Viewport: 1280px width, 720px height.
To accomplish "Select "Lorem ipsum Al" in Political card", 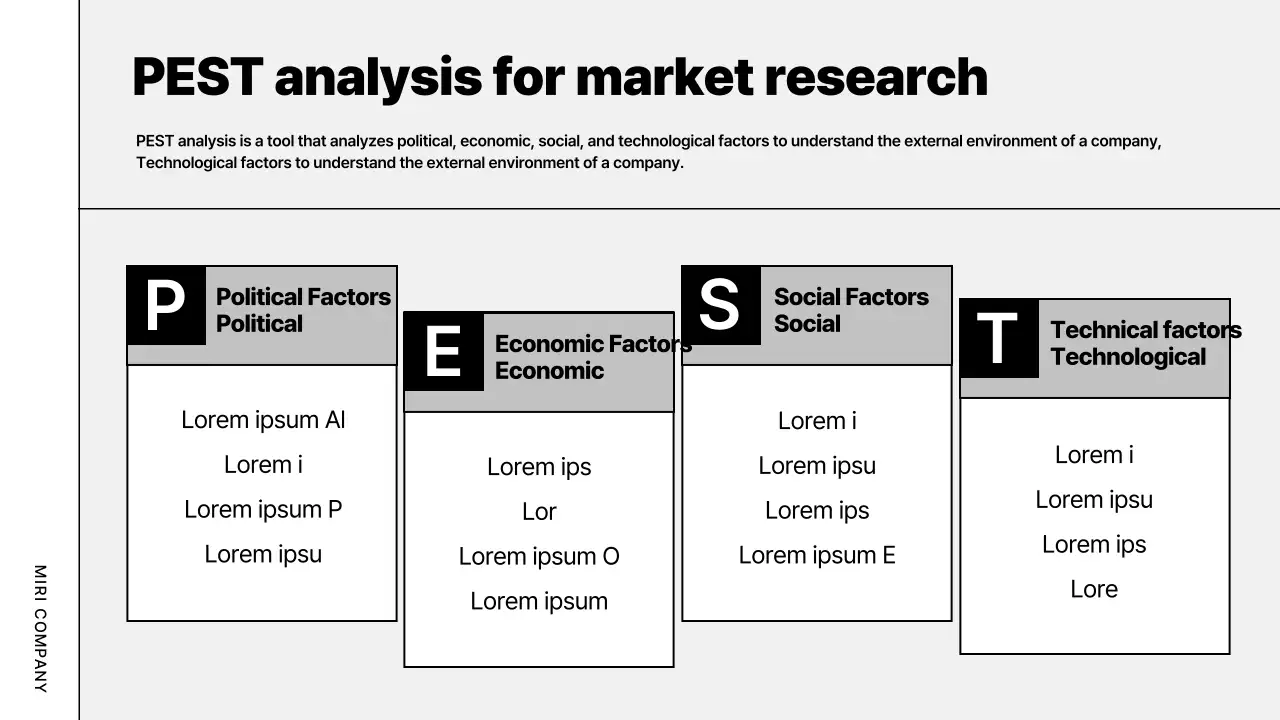I will (x=263, y=420).
